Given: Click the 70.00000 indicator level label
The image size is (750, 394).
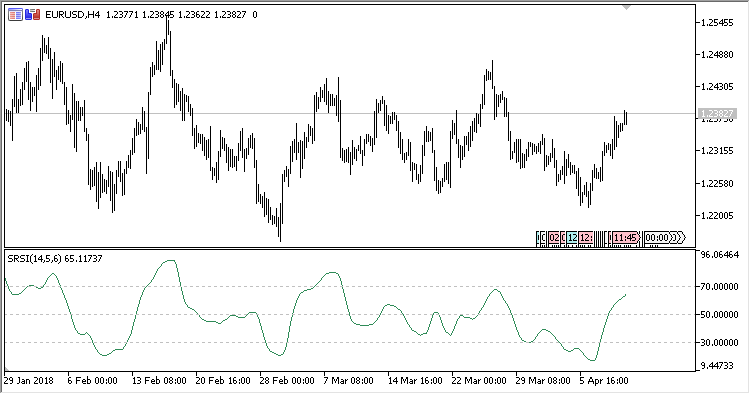Looking at the screenshot, I should [719, 286].
